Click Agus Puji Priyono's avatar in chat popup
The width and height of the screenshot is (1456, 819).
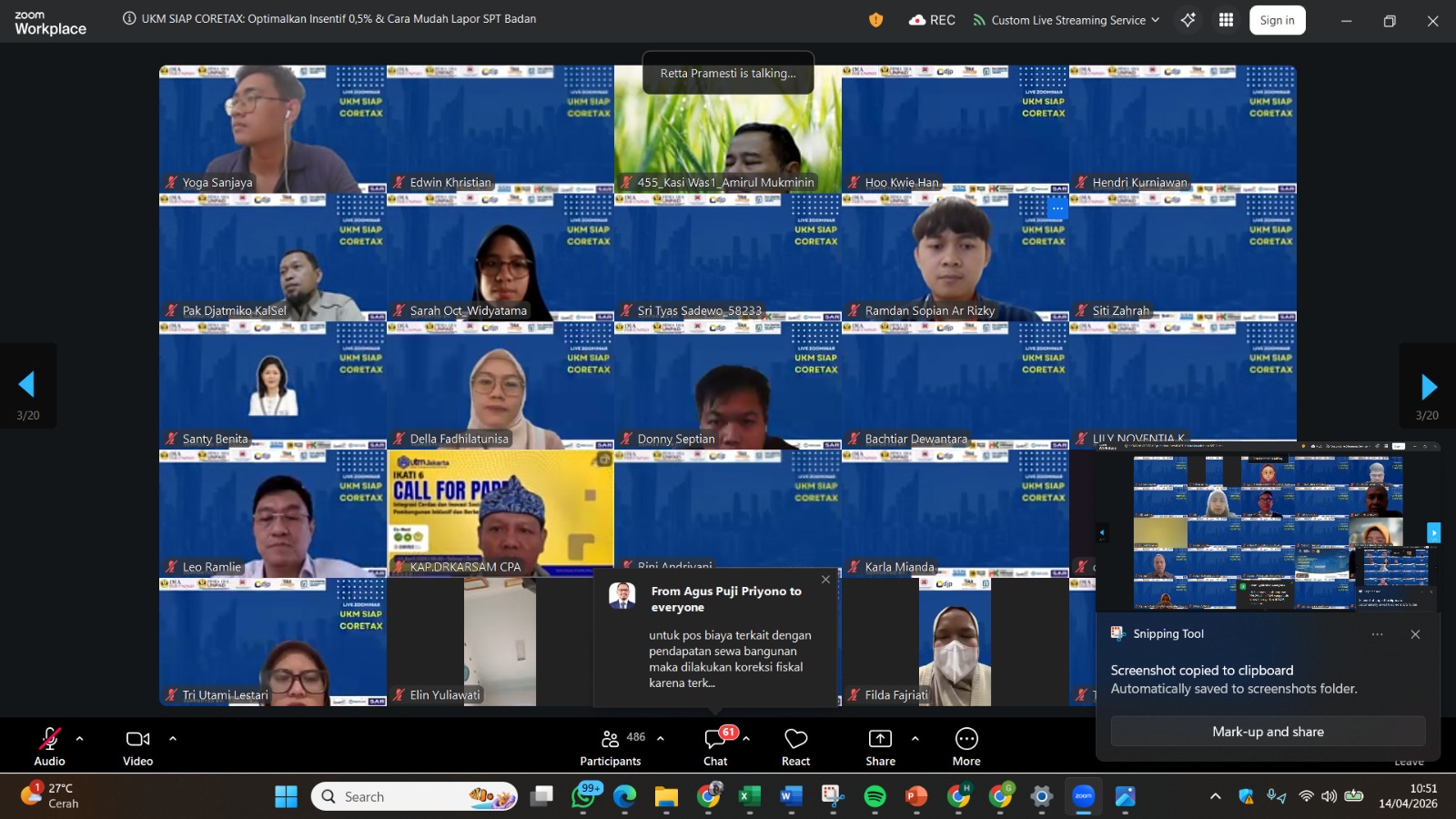[x=622, y=595]
